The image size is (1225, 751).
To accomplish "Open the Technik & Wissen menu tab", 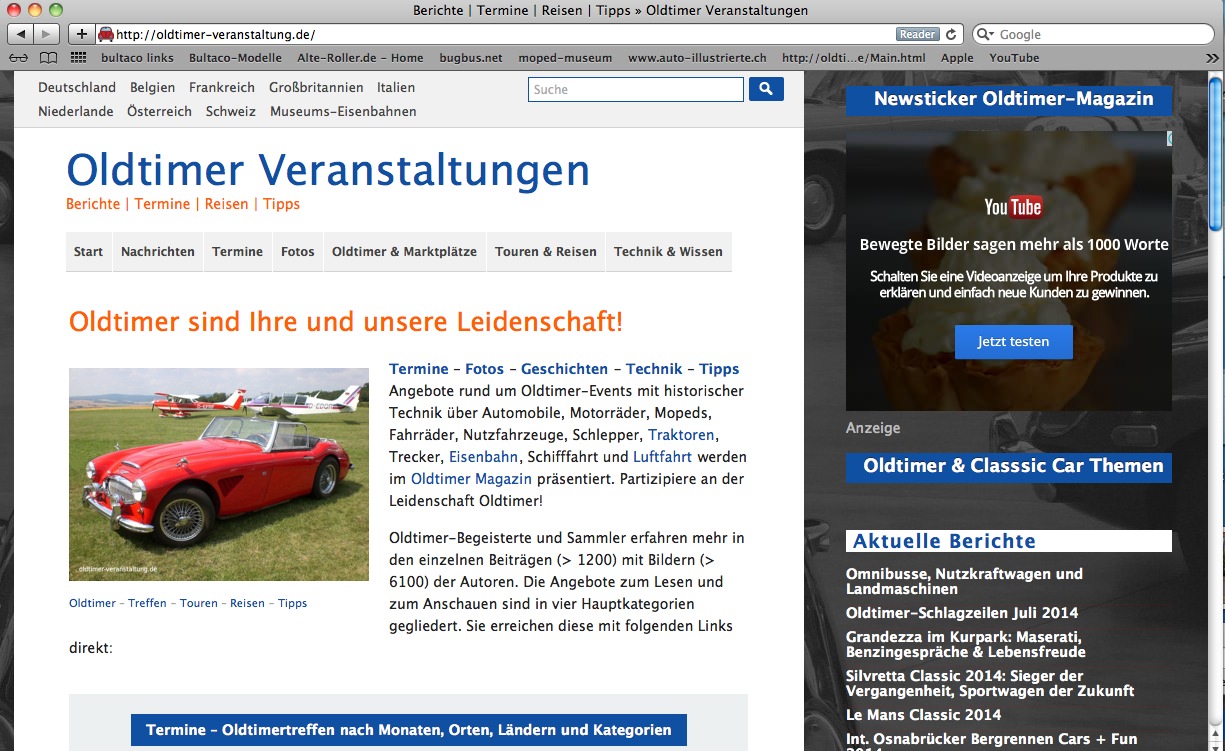I will coord(668,252).
